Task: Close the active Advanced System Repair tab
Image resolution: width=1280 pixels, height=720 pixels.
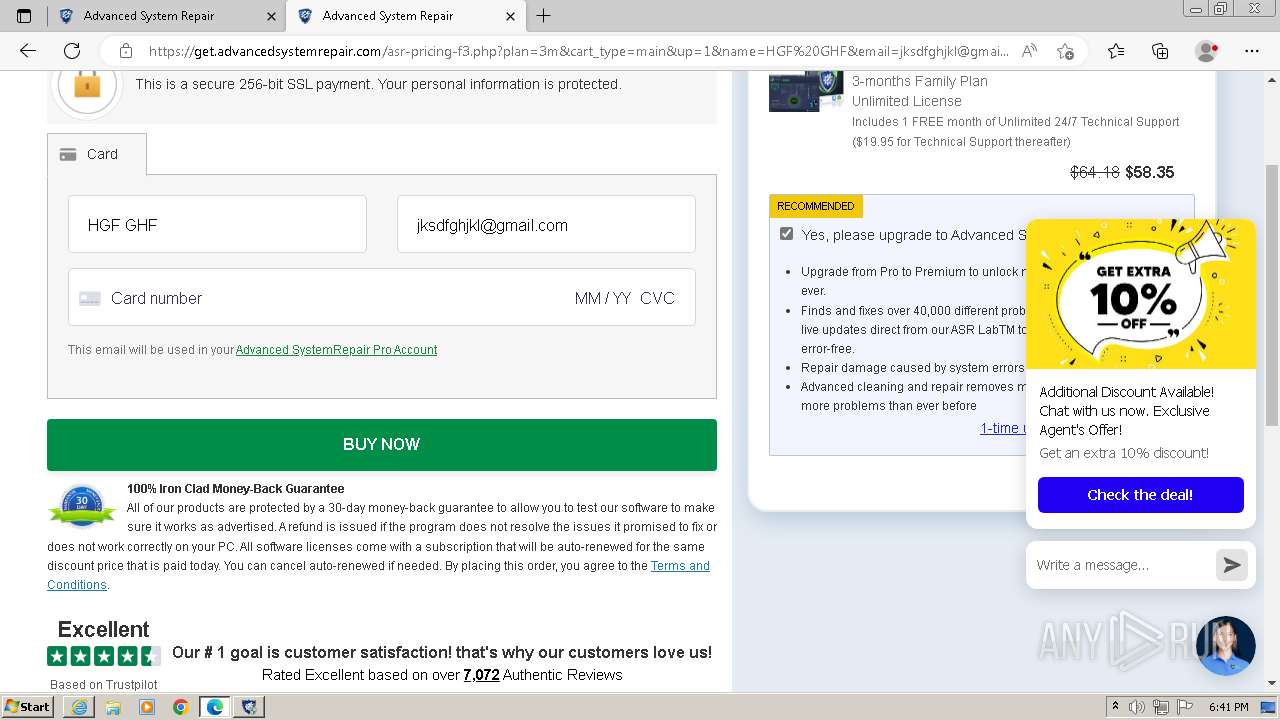Action: pos(510,16)
